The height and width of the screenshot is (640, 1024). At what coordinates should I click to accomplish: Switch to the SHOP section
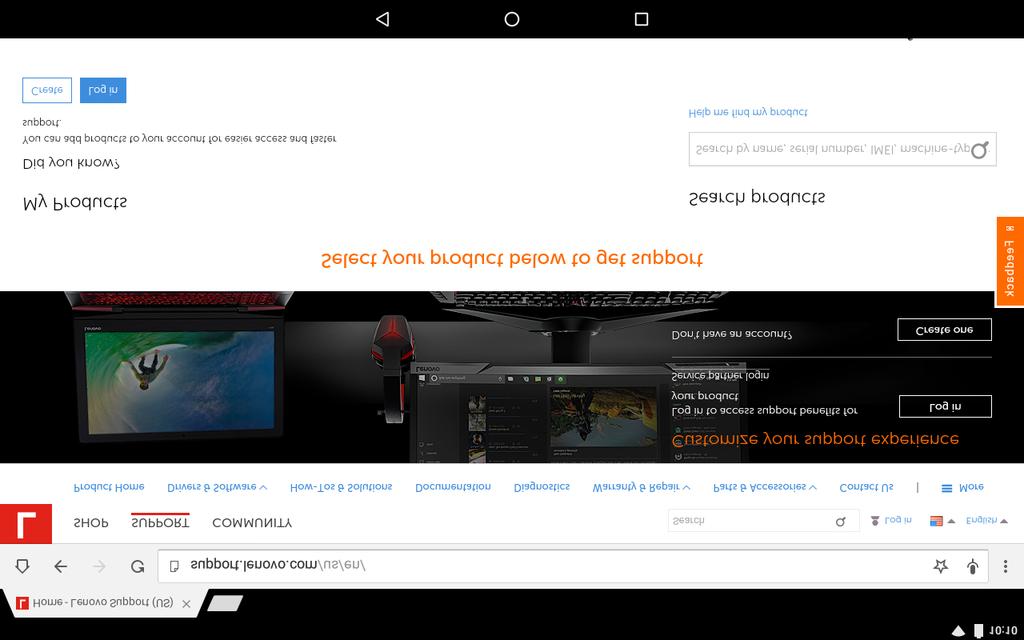point(91,523)
